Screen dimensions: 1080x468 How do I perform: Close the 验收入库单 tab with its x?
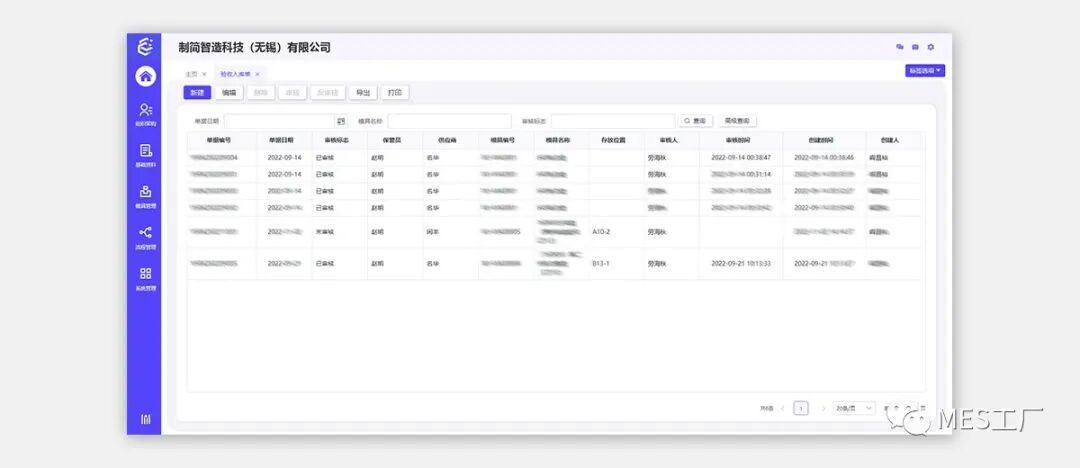[258, 74]
